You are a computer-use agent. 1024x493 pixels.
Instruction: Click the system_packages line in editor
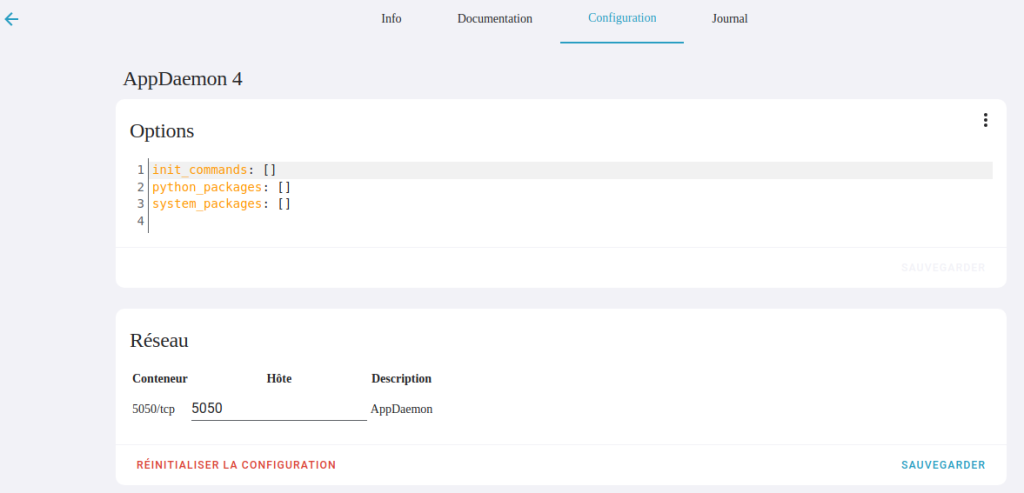tap(571, 204)
